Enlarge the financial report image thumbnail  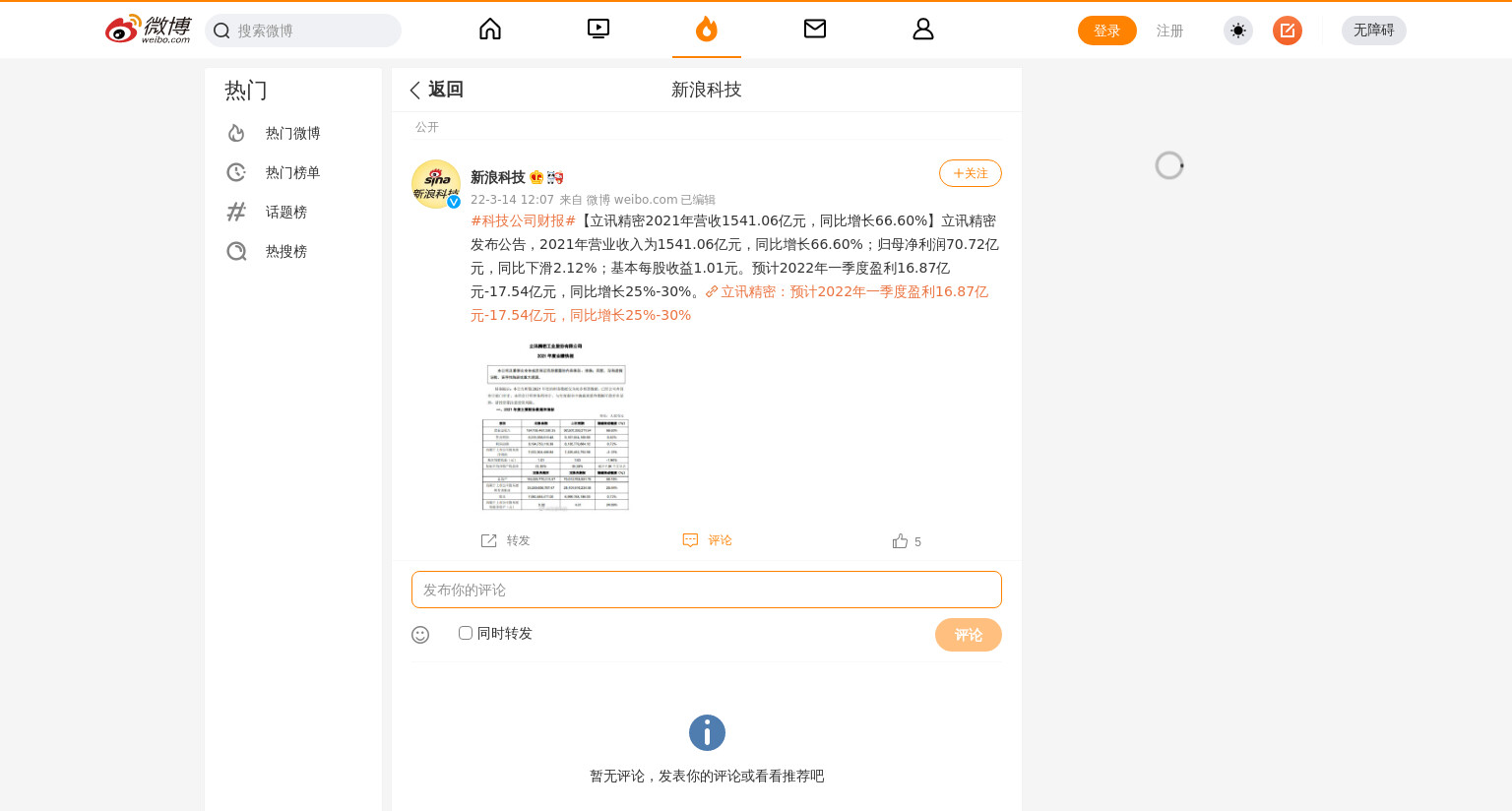click(x=555, y=426)
